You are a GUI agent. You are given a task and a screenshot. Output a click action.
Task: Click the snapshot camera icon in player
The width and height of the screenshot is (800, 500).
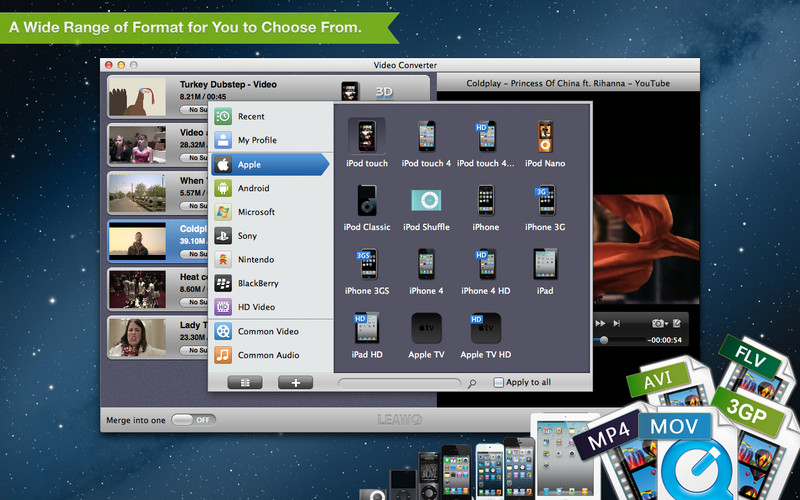657,323
